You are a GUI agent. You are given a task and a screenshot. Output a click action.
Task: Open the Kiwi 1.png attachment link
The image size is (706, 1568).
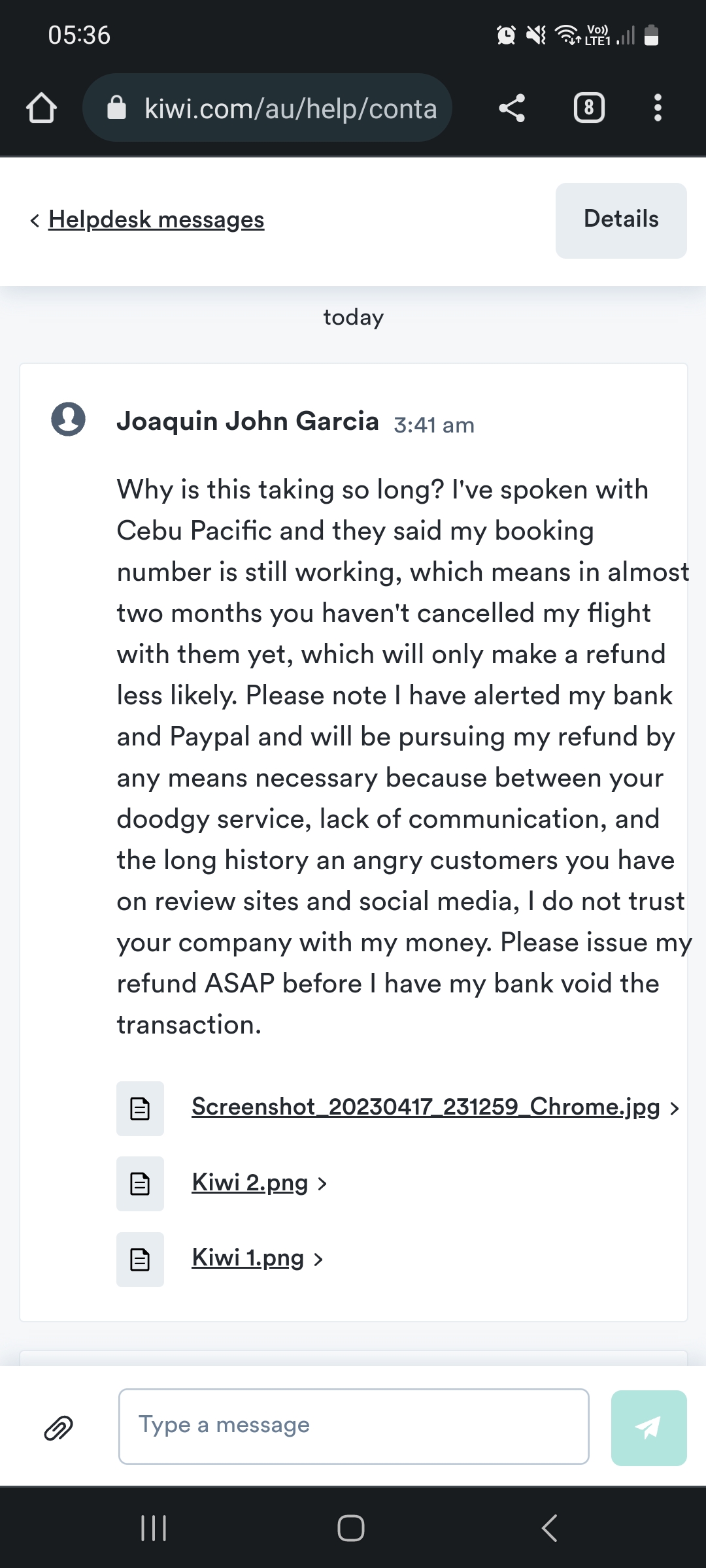[247, 1258]
